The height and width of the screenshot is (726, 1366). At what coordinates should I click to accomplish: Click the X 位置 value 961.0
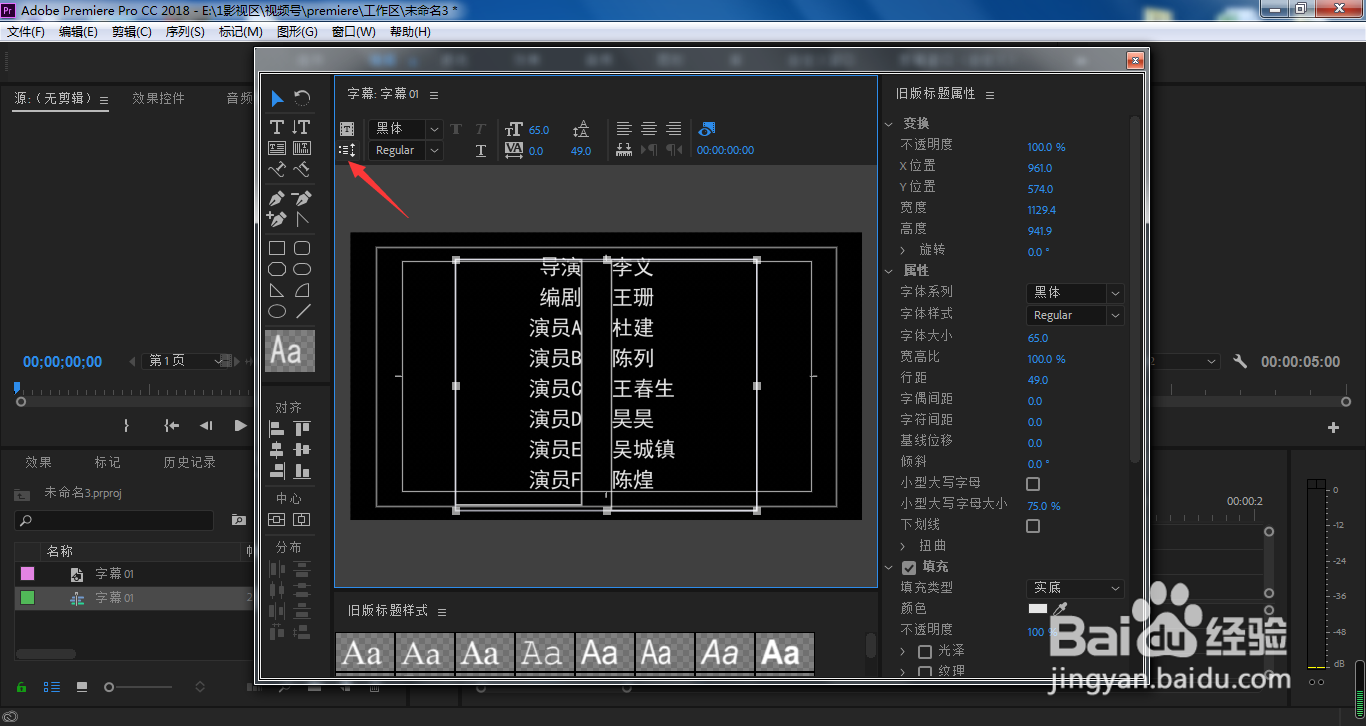(x=1040, y=168)
